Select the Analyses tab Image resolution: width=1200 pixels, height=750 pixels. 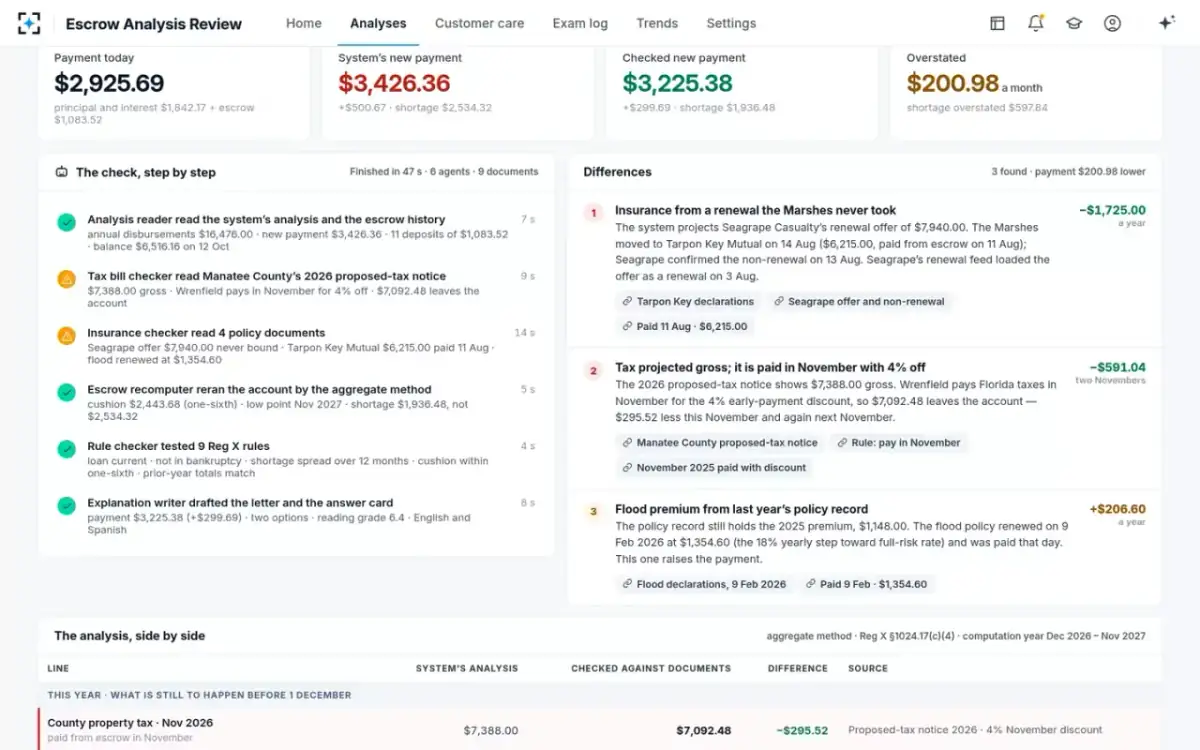coord(378,23)
